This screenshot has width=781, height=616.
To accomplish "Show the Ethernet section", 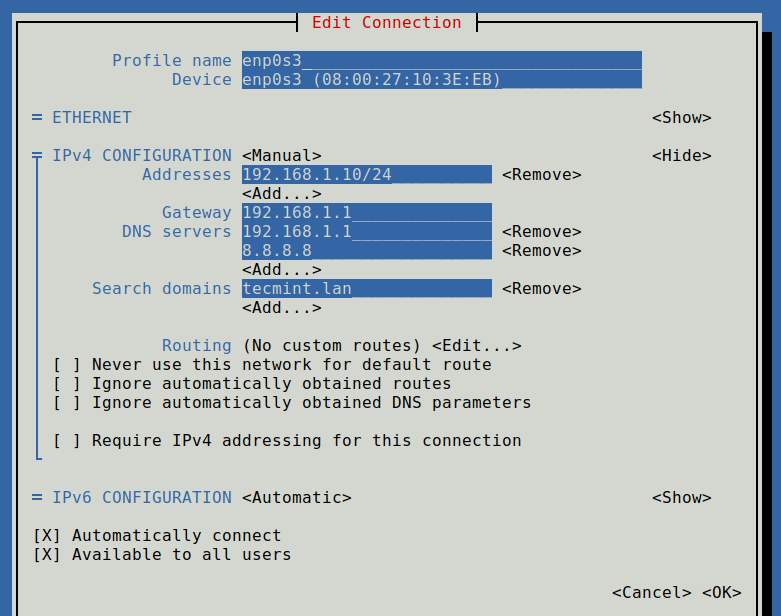I will click(681, 118).
